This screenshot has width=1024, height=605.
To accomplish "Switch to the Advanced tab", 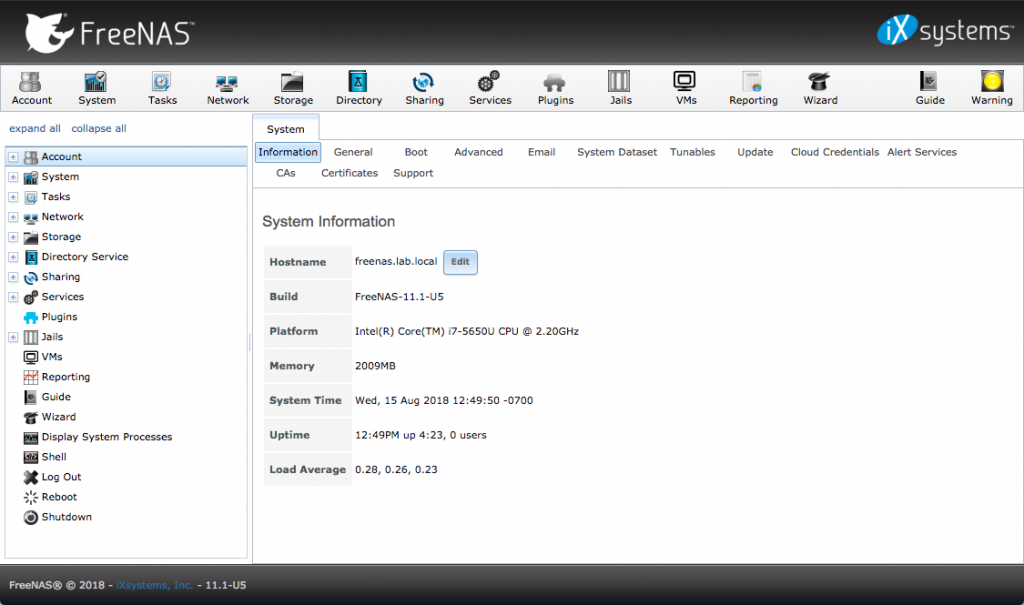I will [478, 152].
